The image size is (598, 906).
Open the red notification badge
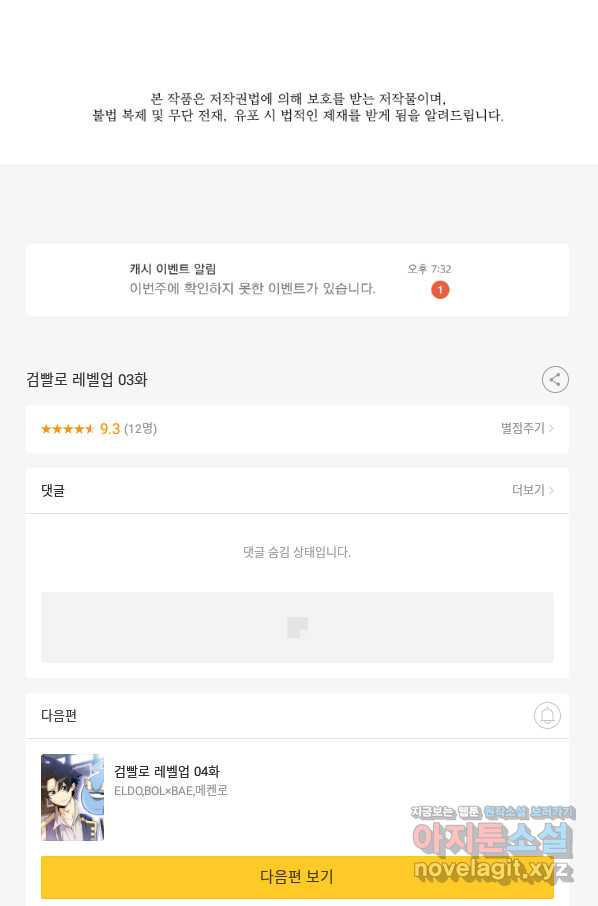tap(440, 289)
